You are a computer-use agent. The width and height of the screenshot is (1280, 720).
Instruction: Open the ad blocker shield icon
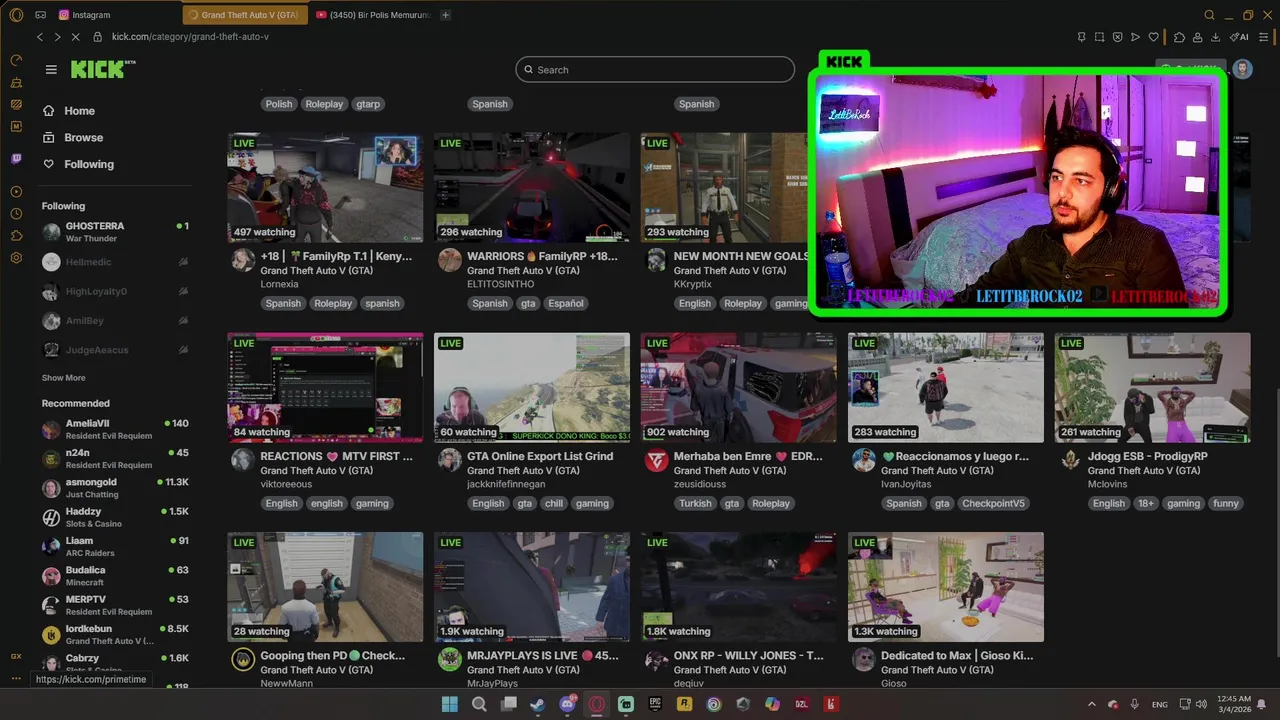coord(1117,37)
